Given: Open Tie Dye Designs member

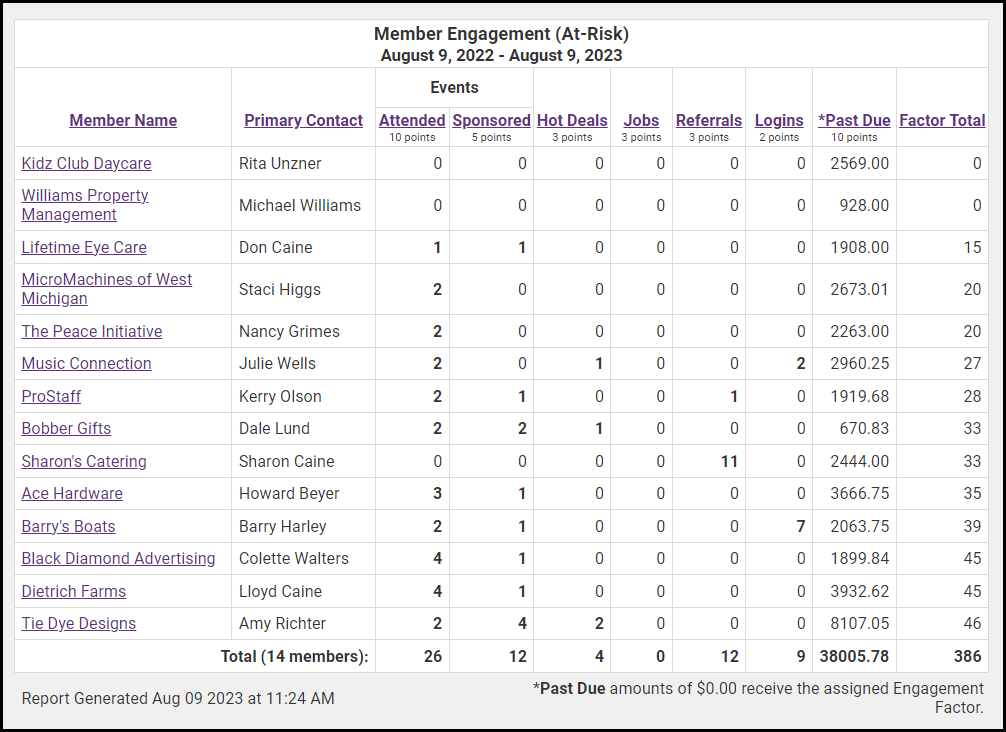Looking at the screenshot, I should point(79,623).
